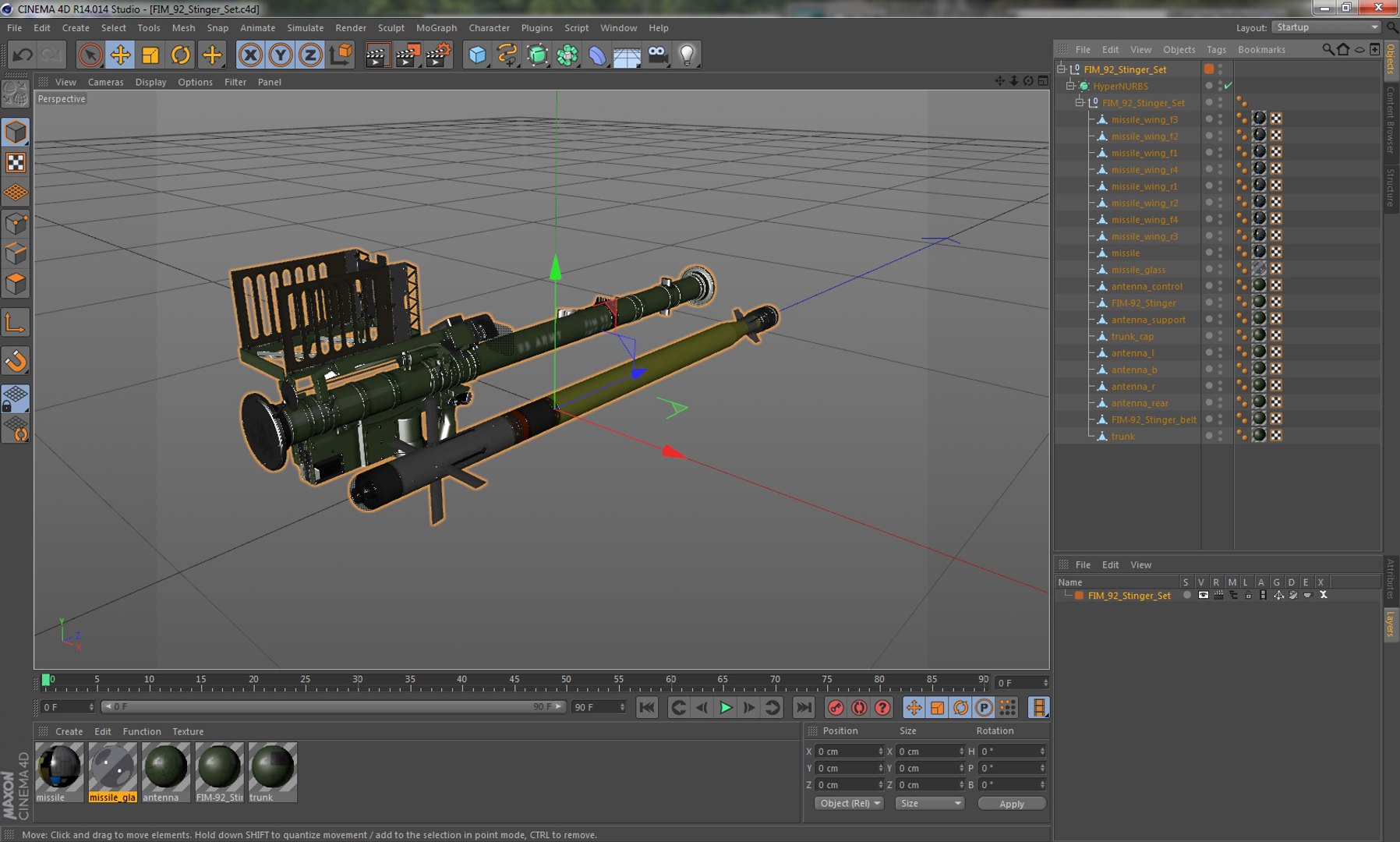Click timeline ruler at frame 45

tap(514, 682)
